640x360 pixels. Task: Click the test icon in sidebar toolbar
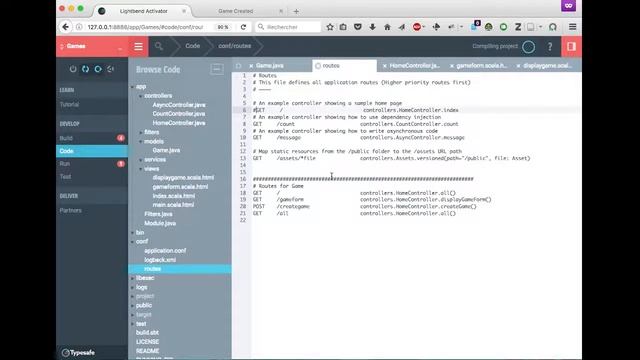coord(110,69)
